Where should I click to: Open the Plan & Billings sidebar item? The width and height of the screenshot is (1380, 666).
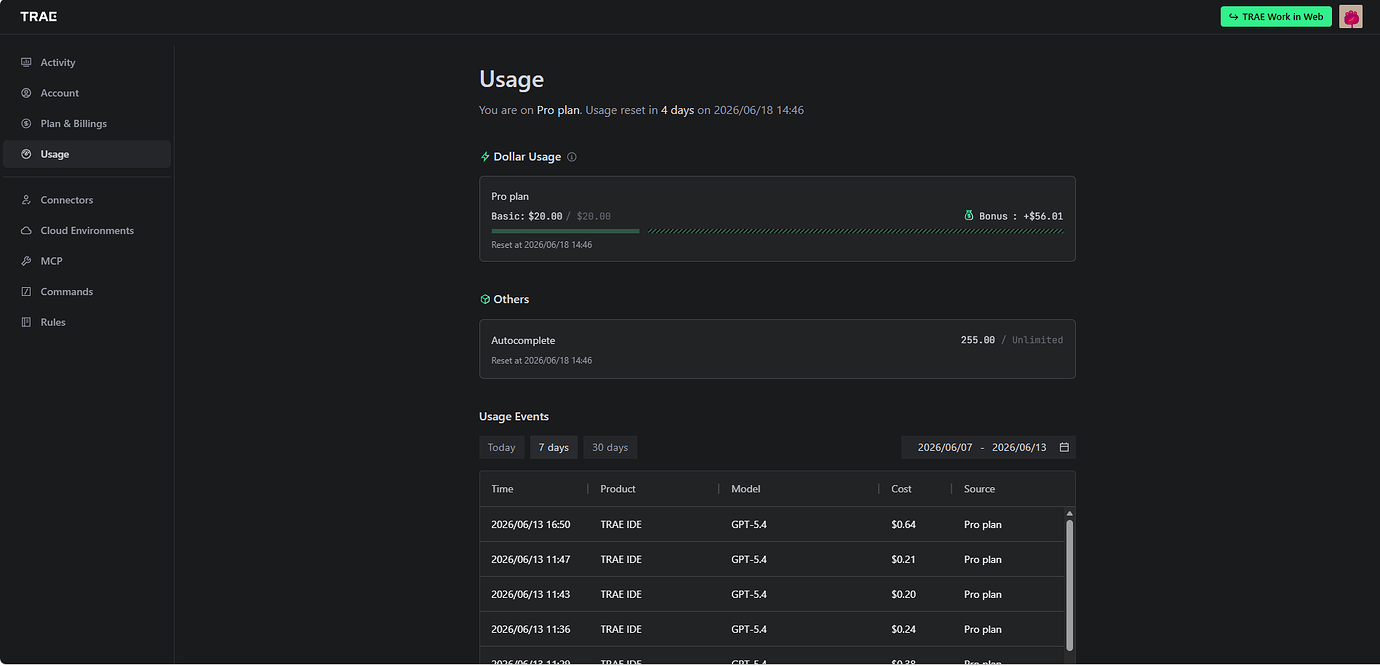(87, 124)
